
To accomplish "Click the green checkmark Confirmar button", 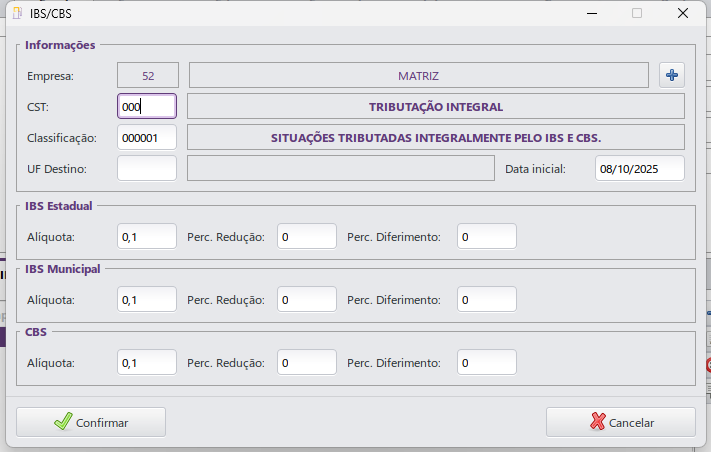I will [91, 422].
